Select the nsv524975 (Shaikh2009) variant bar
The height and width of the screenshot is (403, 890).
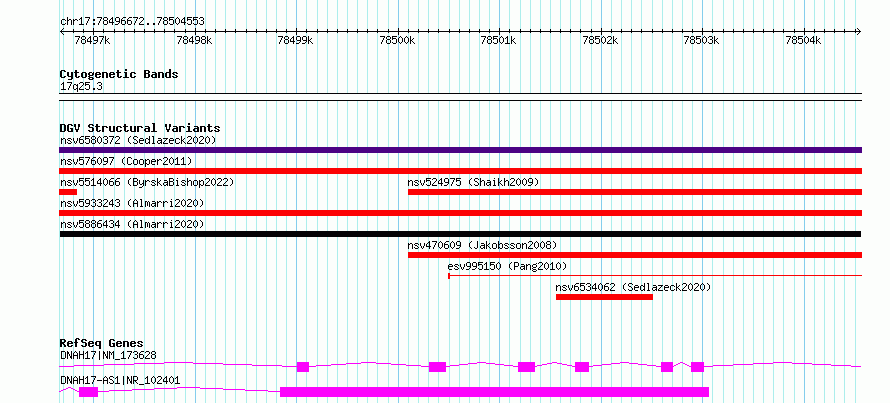tap(635, 192)
